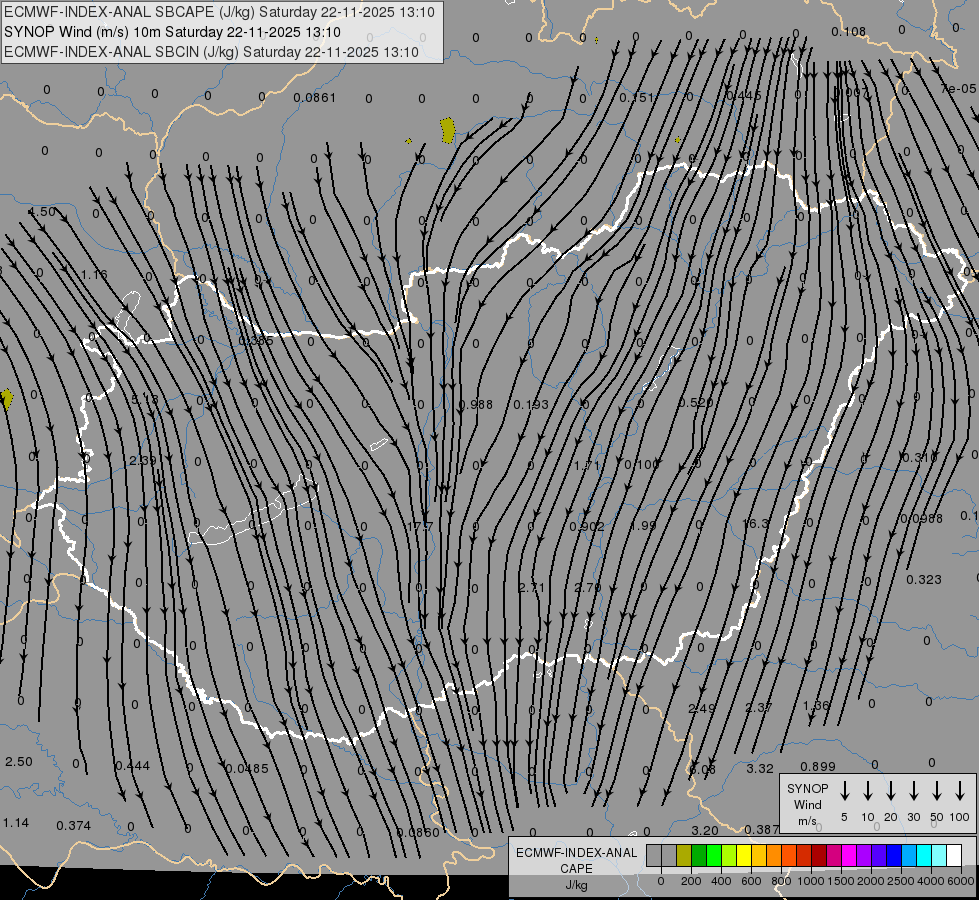Click the 0.323 value on the map
Image resolution: width=979 pixels, height=900 pixels.
click(924, 580)
